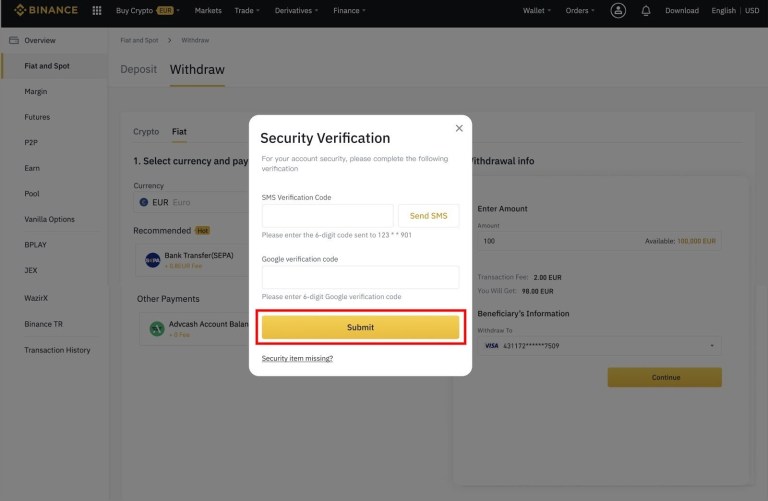Click Fiat and Spot breadcrumb link
This screenshot has height=501, width=768.
click(139, 40)
